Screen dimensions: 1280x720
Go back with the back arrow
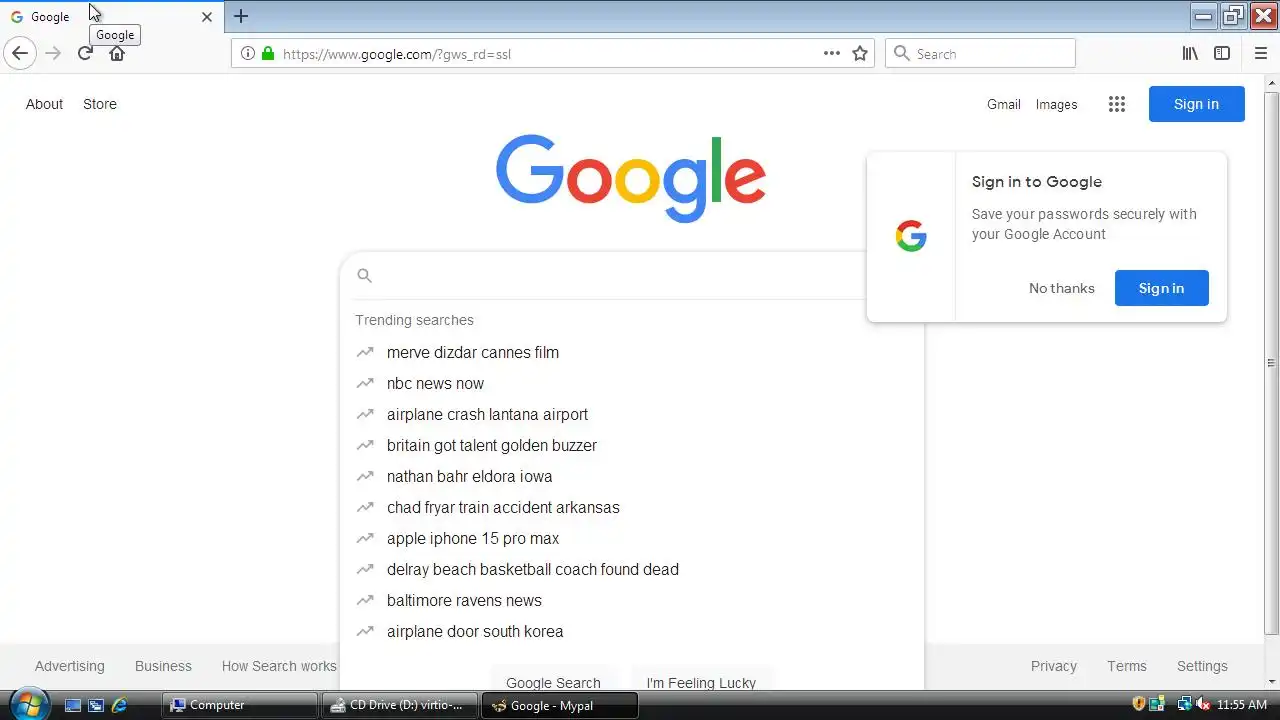20,53
